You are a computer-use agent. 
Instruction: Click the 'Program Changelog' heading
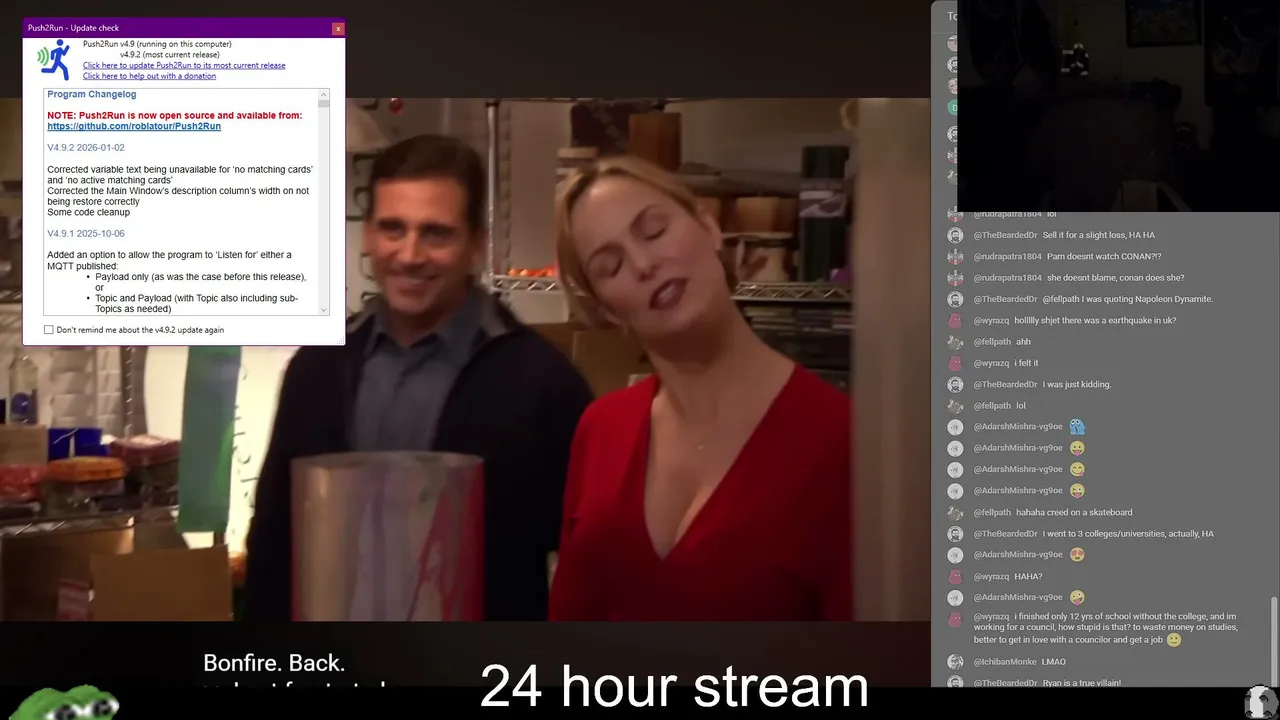tap(92, 94)
